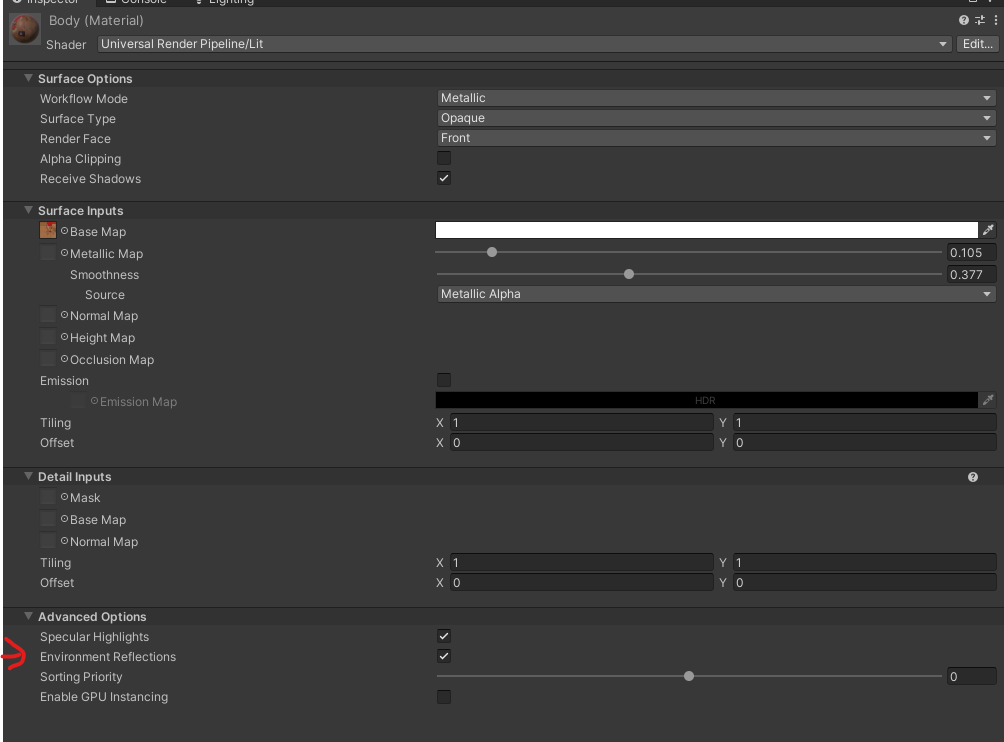The width and height of the screenshot is (1004, 742).
Task: Click the Body material preview sphere
Action: [23, 29]
